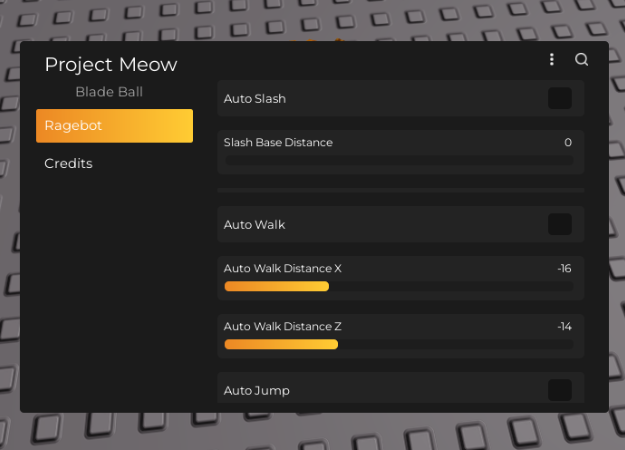Image resolution: width=625 pixels, height=450 pixels.
Task: Click the unfilled part of the Distance X slider
Action: click(450, 286)
